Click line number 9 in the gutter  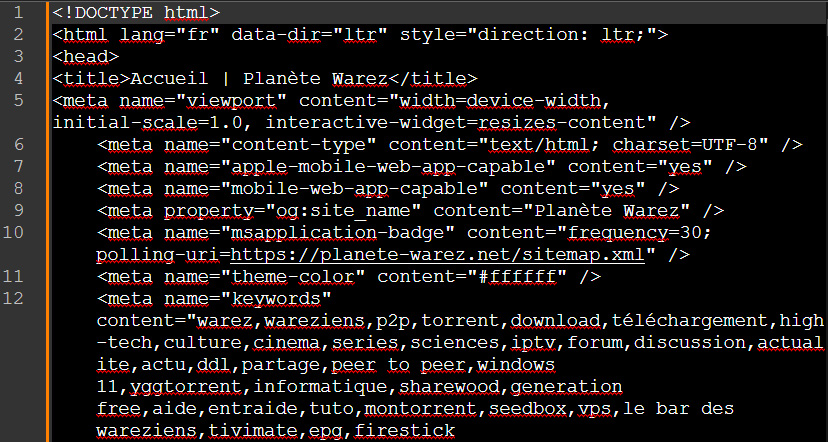click(18, 210)
